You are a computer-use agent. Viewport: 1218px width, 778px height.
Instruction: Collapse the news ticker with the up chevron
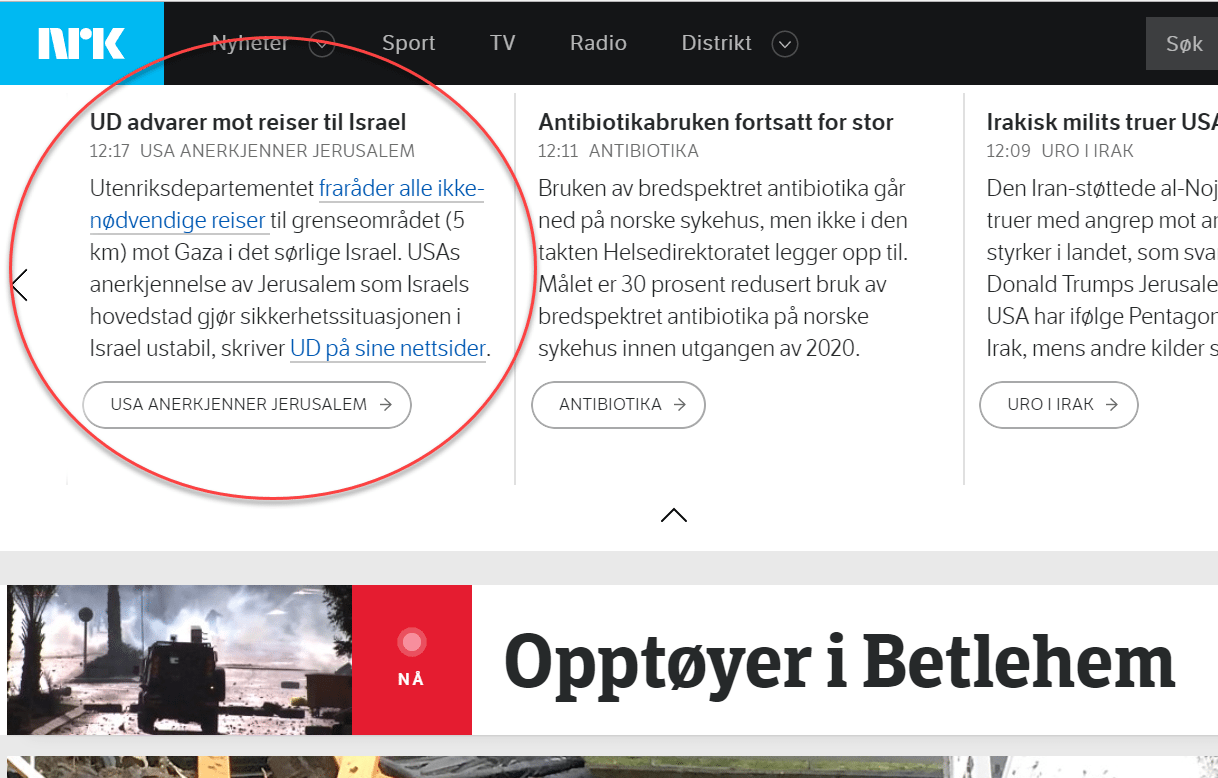tap(674, 515)
